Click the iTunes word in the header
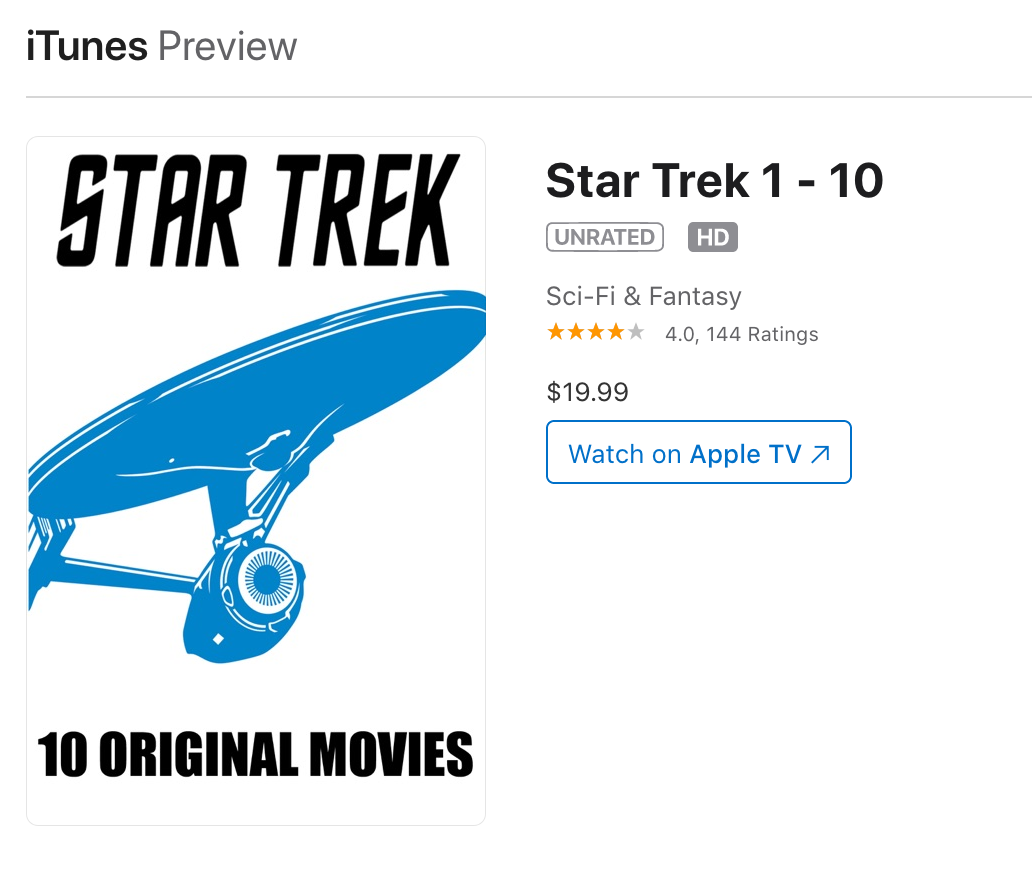 click(x=86, y=47)
